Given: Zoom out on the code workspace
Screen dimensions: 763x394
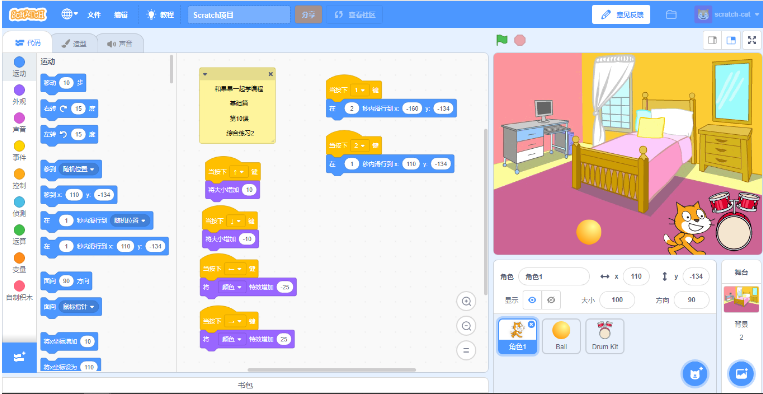Looking at the screenshot, I should click(x=466, y=326).
